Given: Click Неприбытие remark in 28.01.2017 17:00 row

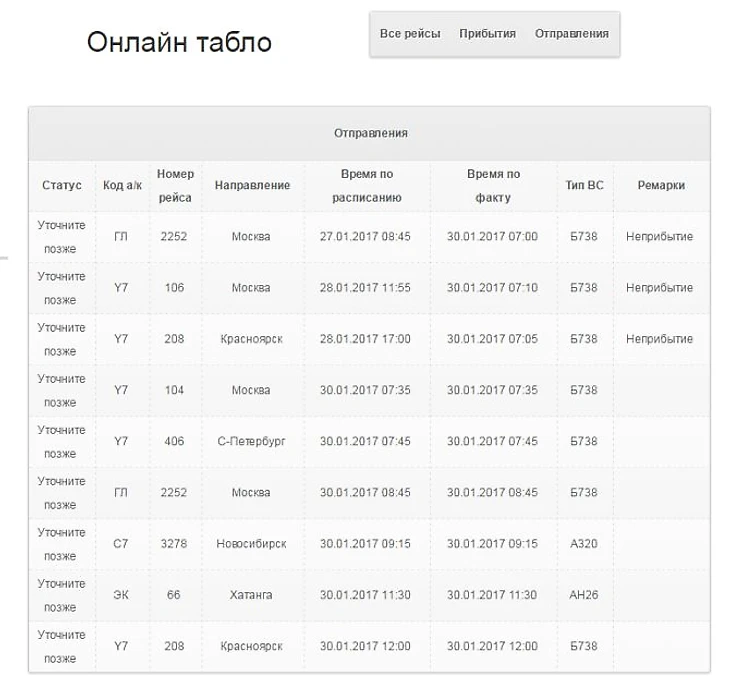Looking at the screenshot, I should point(659,339).
